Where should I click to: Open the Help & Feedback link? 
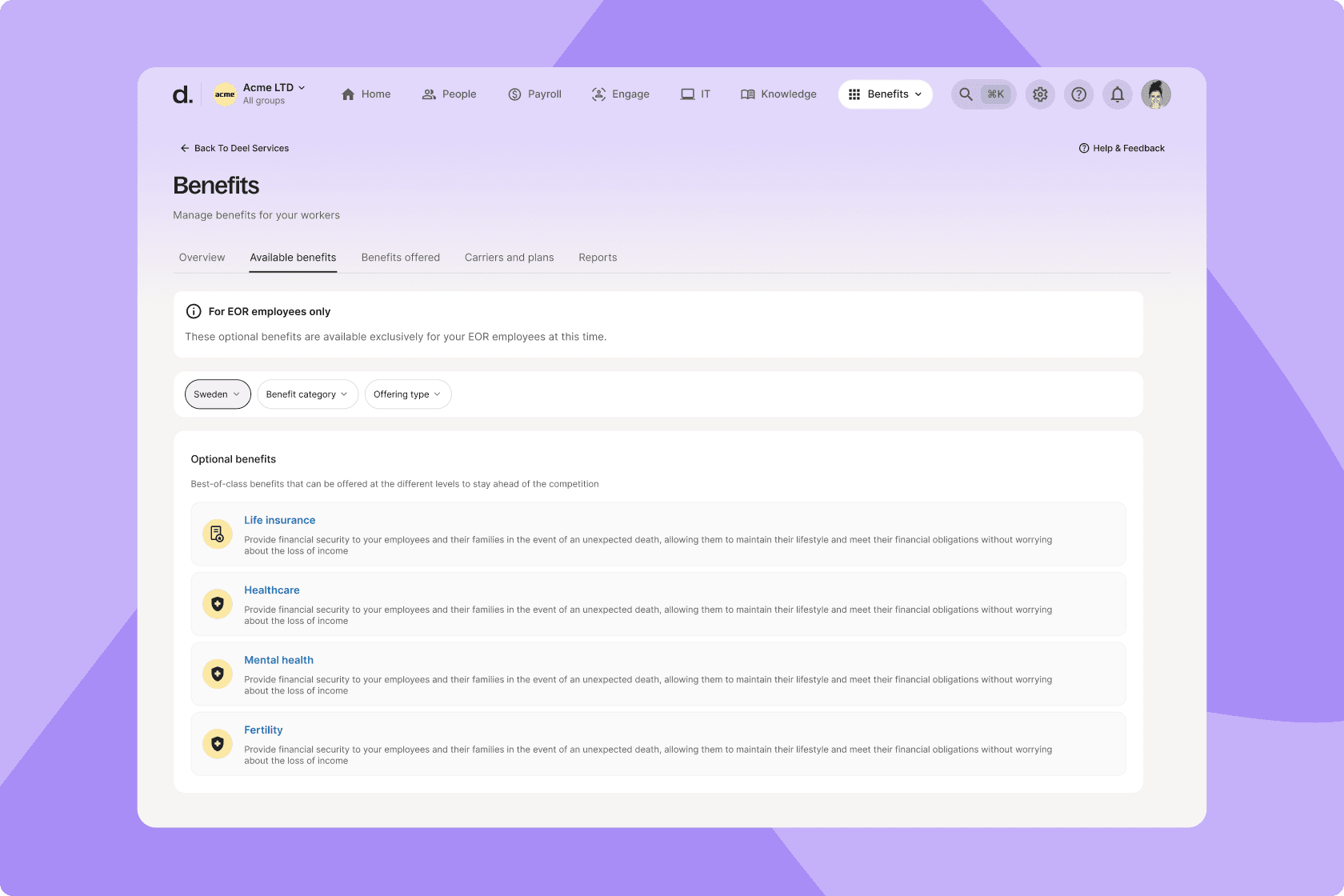[x=1122, y=148]
